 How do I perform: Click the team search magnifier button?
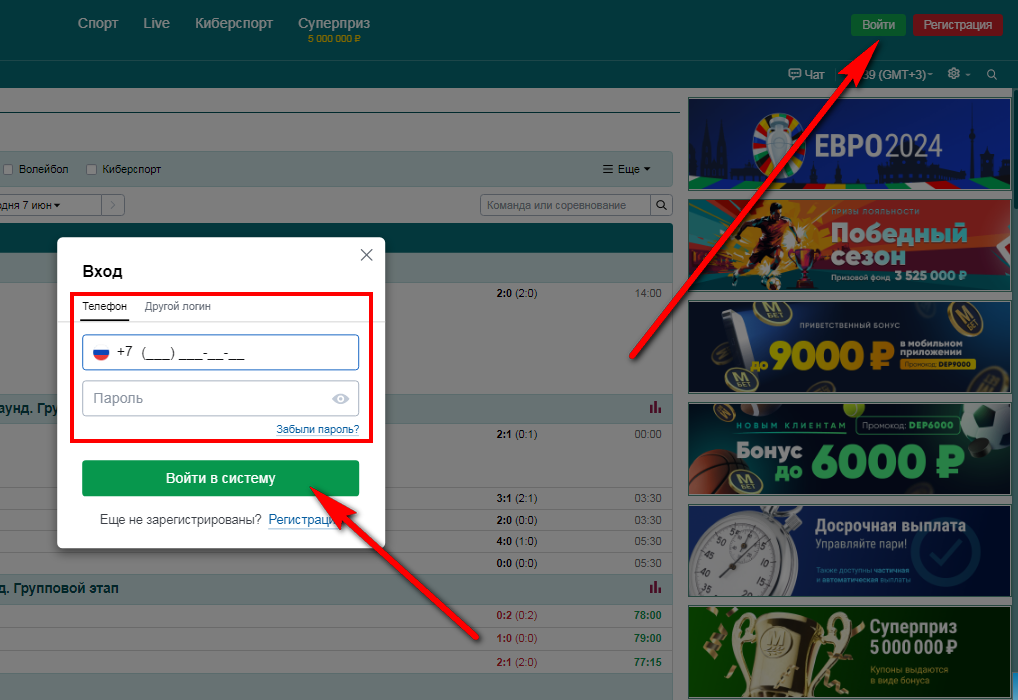(x=661, y=205)
